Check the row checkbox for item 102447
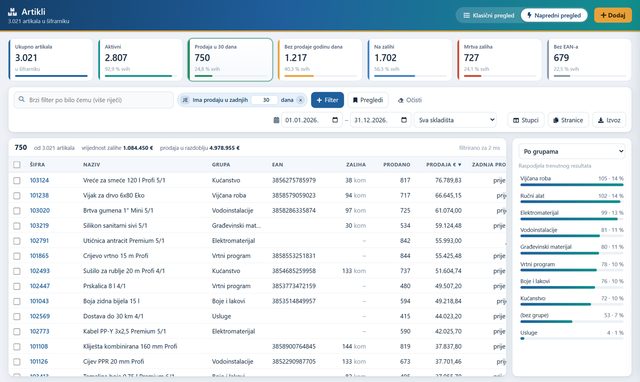 pyautogui.click(x=17, y=286)
